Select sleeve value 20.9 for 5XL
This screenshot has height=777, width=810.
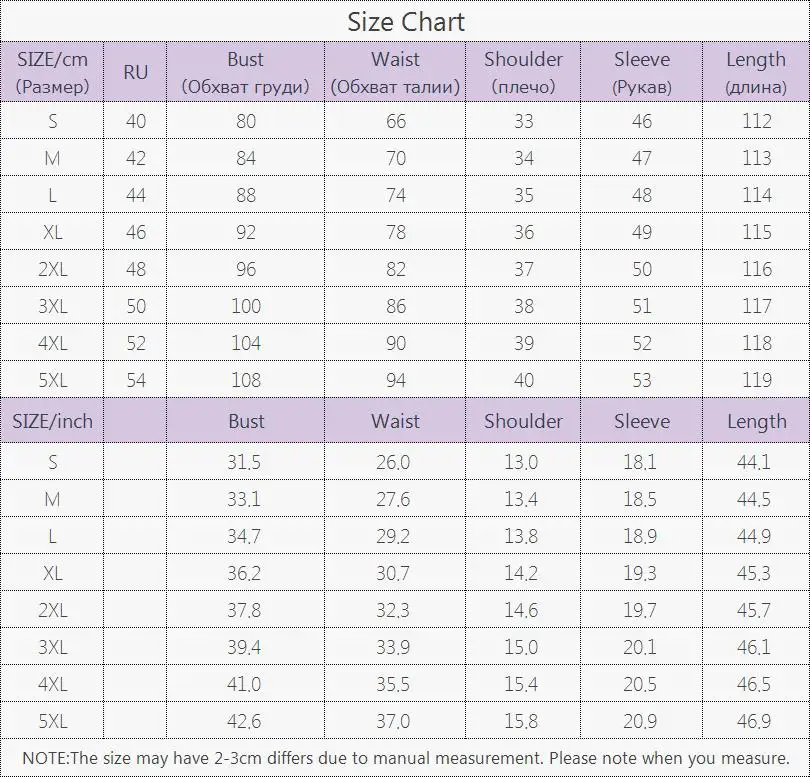[x=640, y=721]
